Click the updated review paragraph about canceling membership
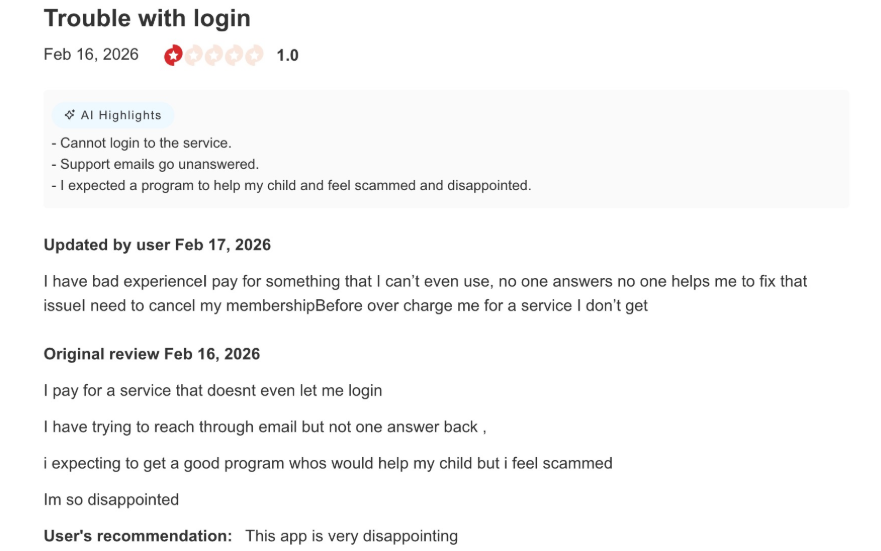 pyautogui.click(x=425, y=293)
